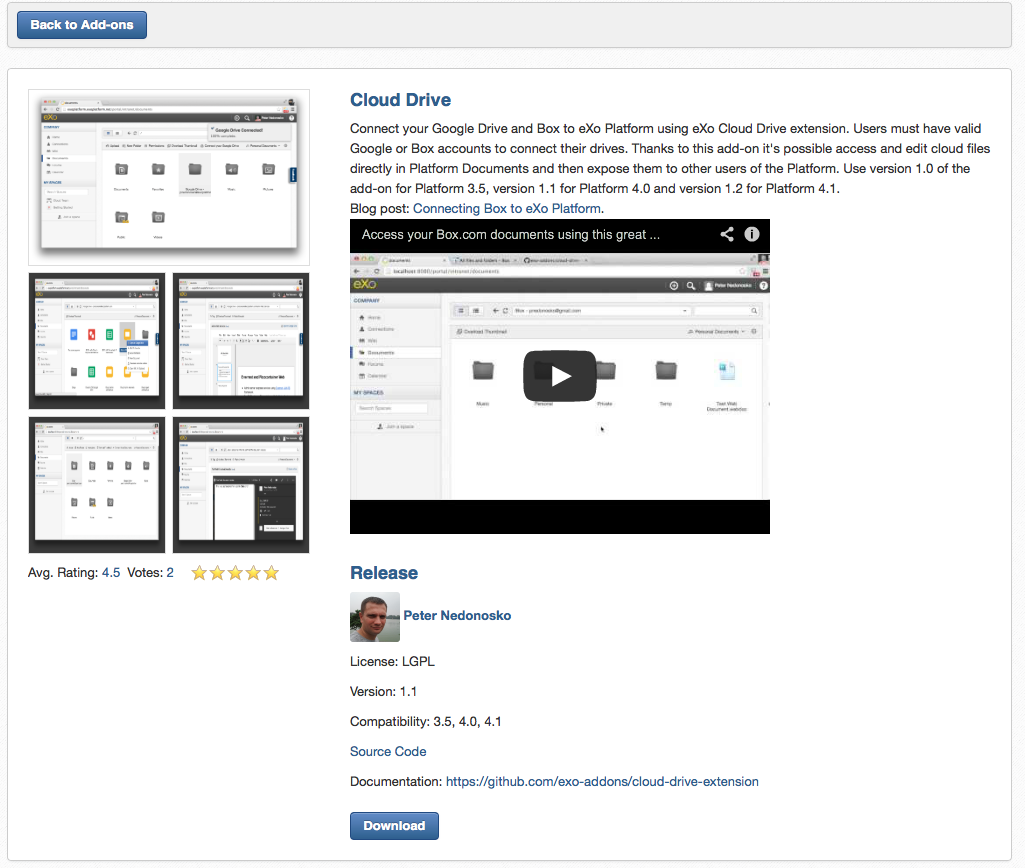Viewport: 1025px width, 868px height.
Task: Open the video share icon
Action: [x=727, y=234]
